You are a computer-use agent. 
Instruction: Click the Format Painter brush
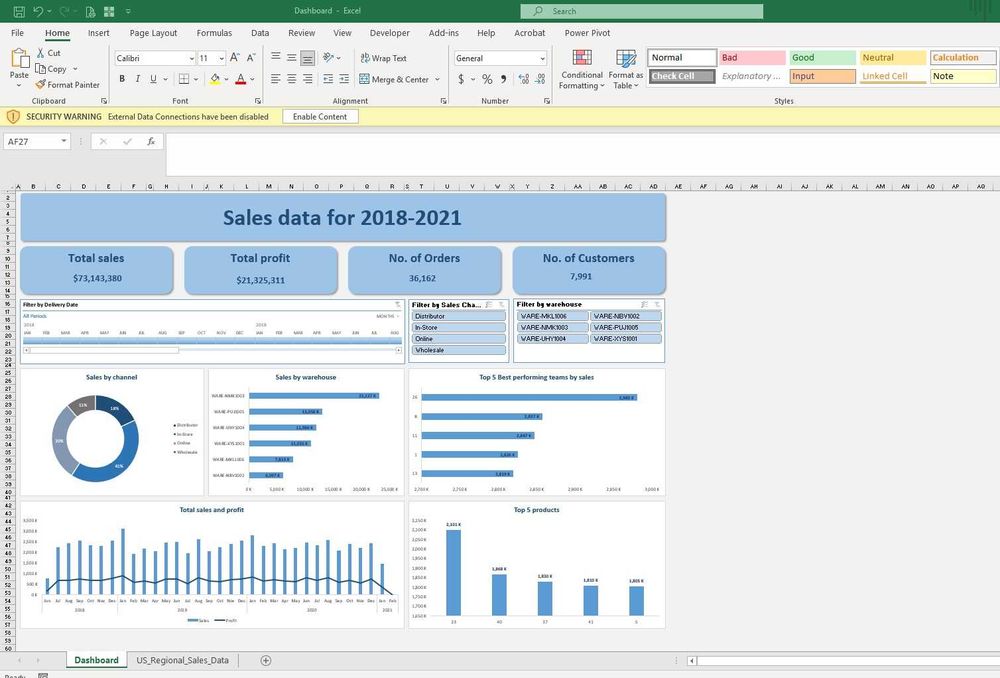tap(41, 84)
